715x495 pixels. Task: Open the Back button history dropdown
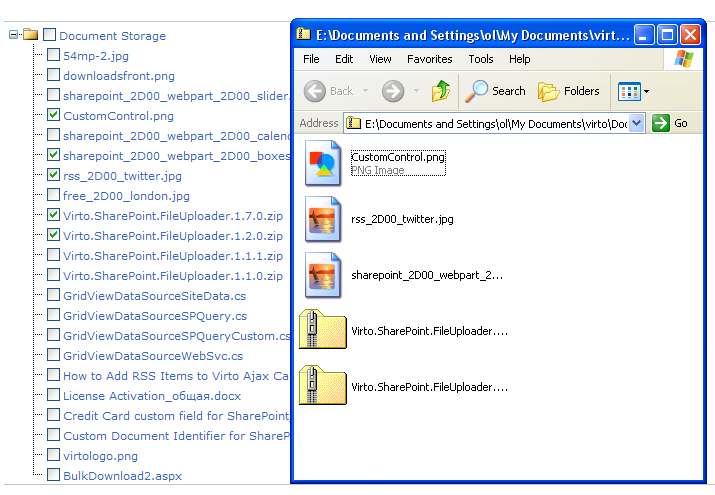click(367, 92)
